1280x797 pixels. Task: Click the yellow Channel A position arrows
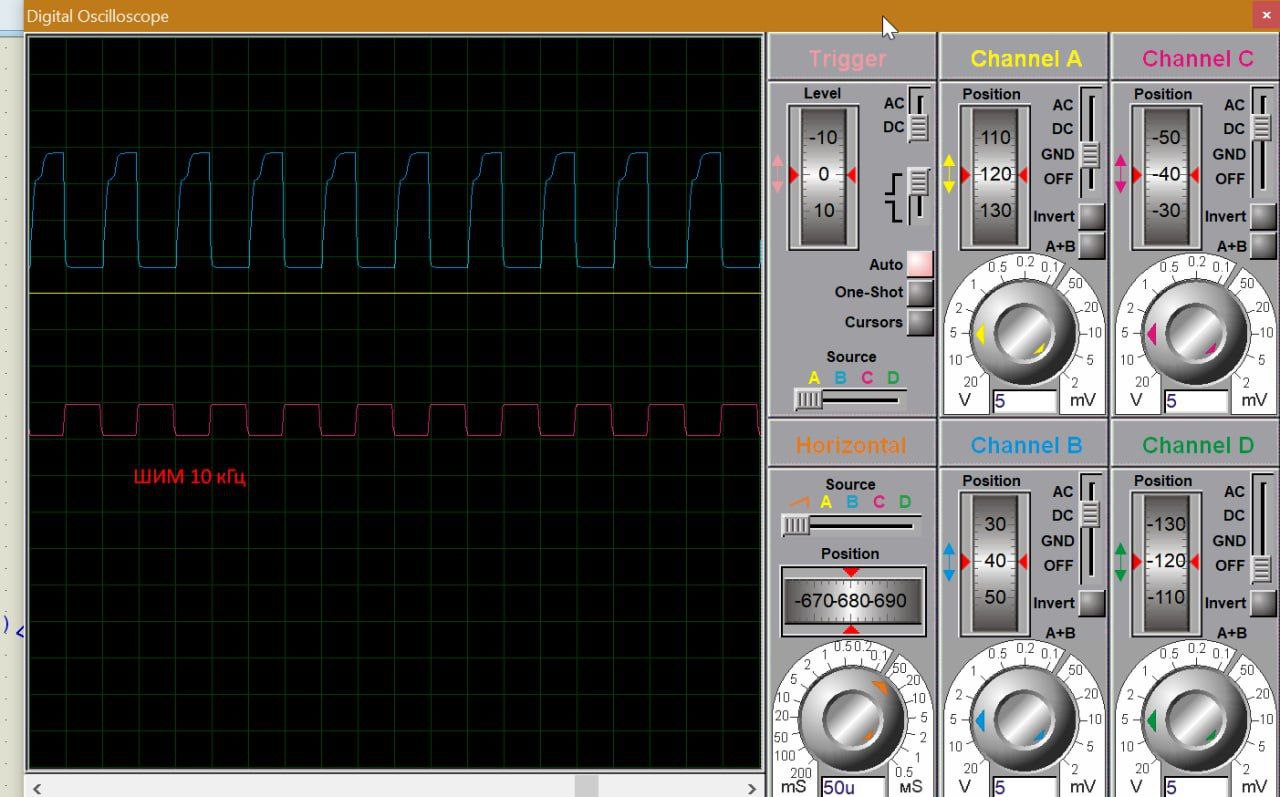pos(949,174)
